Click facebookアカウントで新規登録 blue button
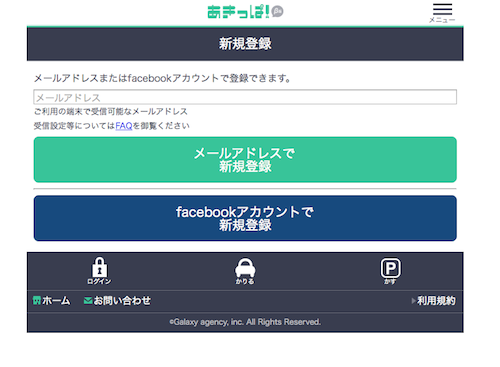Viewport: 500px width, 367px height. click(x=245, y=218)
